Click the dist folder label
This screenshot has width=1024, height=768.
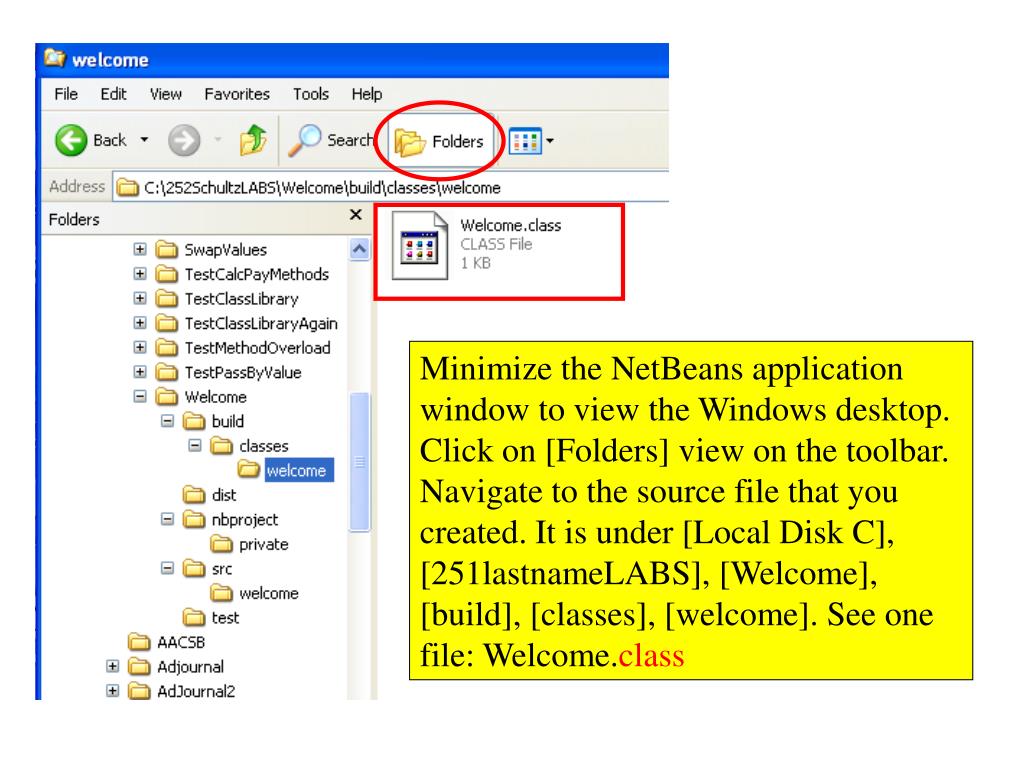tap(224, 495)
